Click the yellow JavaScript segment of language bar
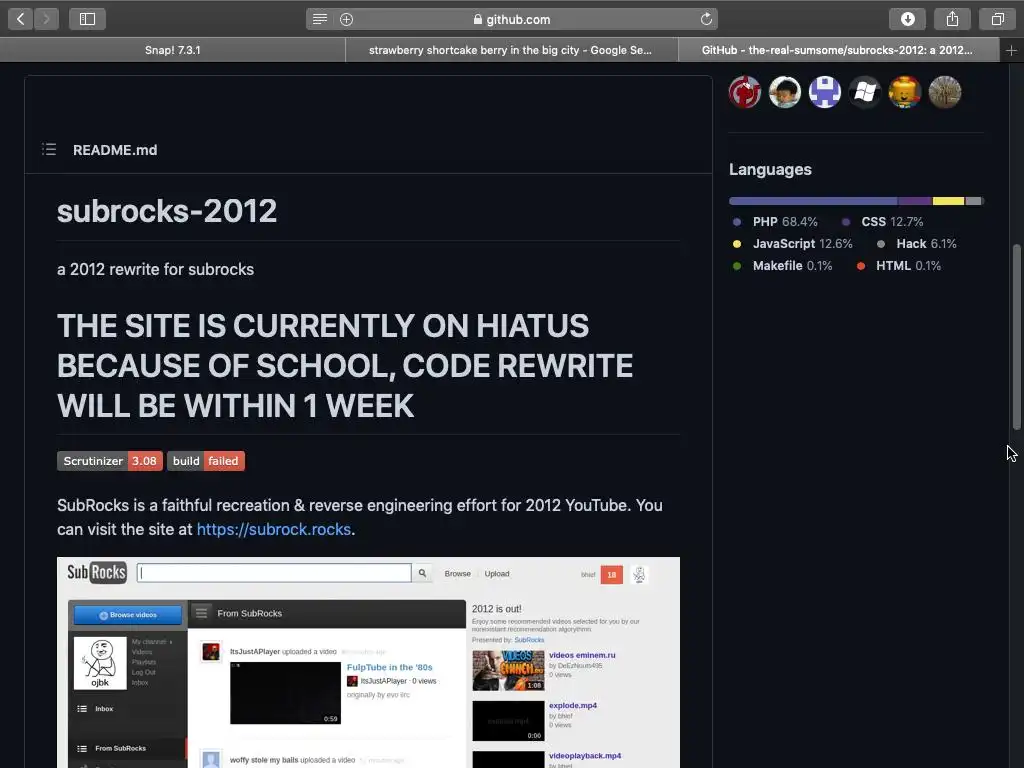This screenshot has height=768, width=1024. [x=948, y=201]
